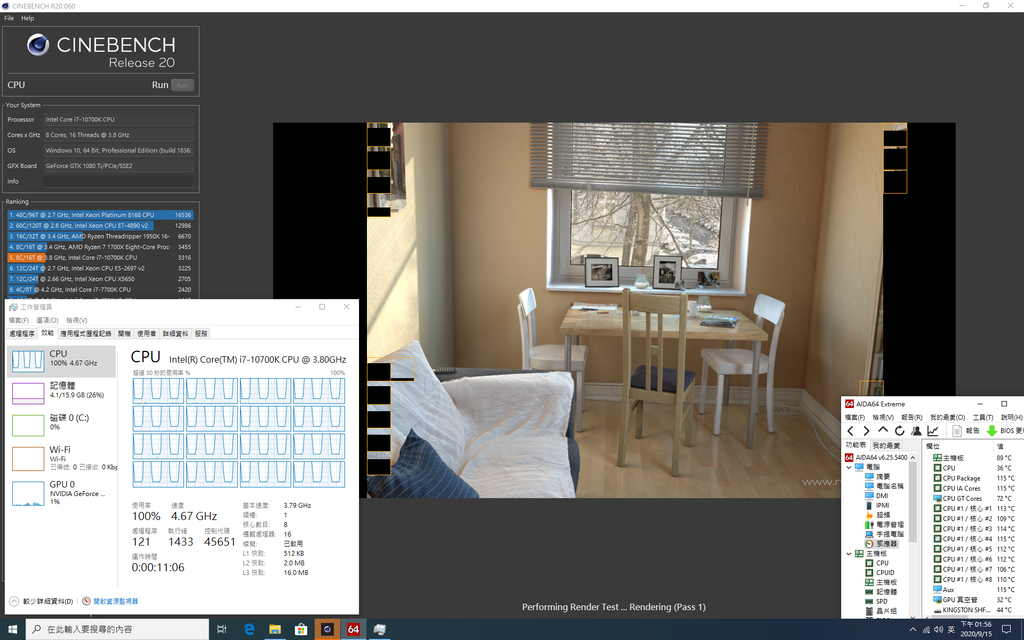Switch to Task Manager taskbar icon
1024x640 pixels.
pos(379,629)
